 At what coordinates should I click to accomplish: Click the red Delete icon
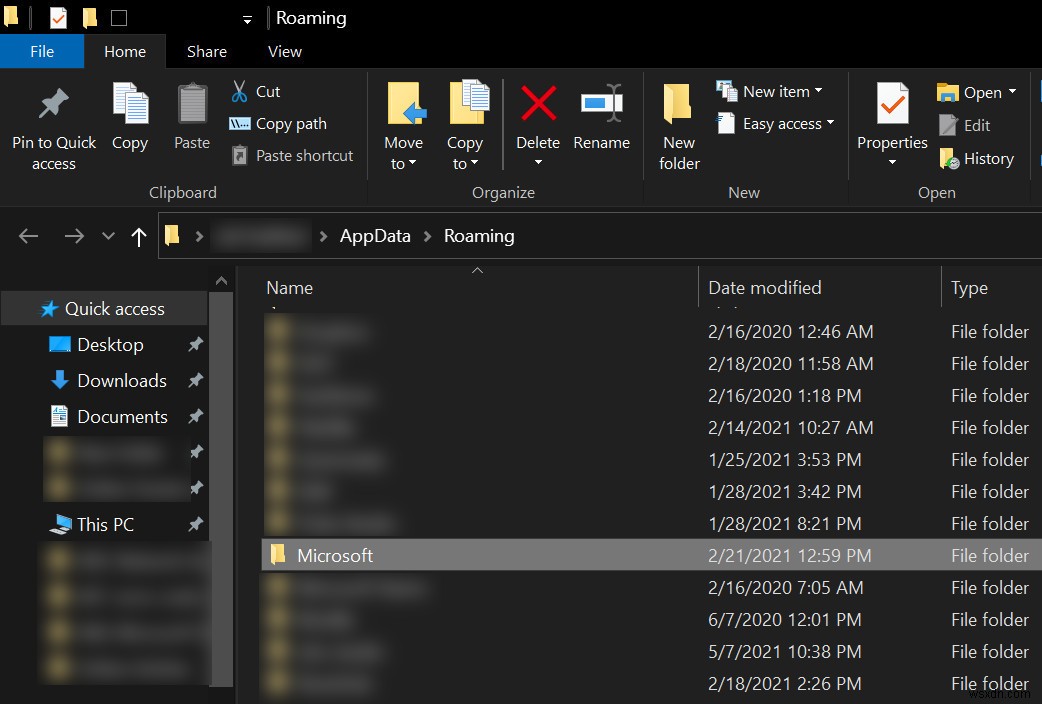coord(538,104)
